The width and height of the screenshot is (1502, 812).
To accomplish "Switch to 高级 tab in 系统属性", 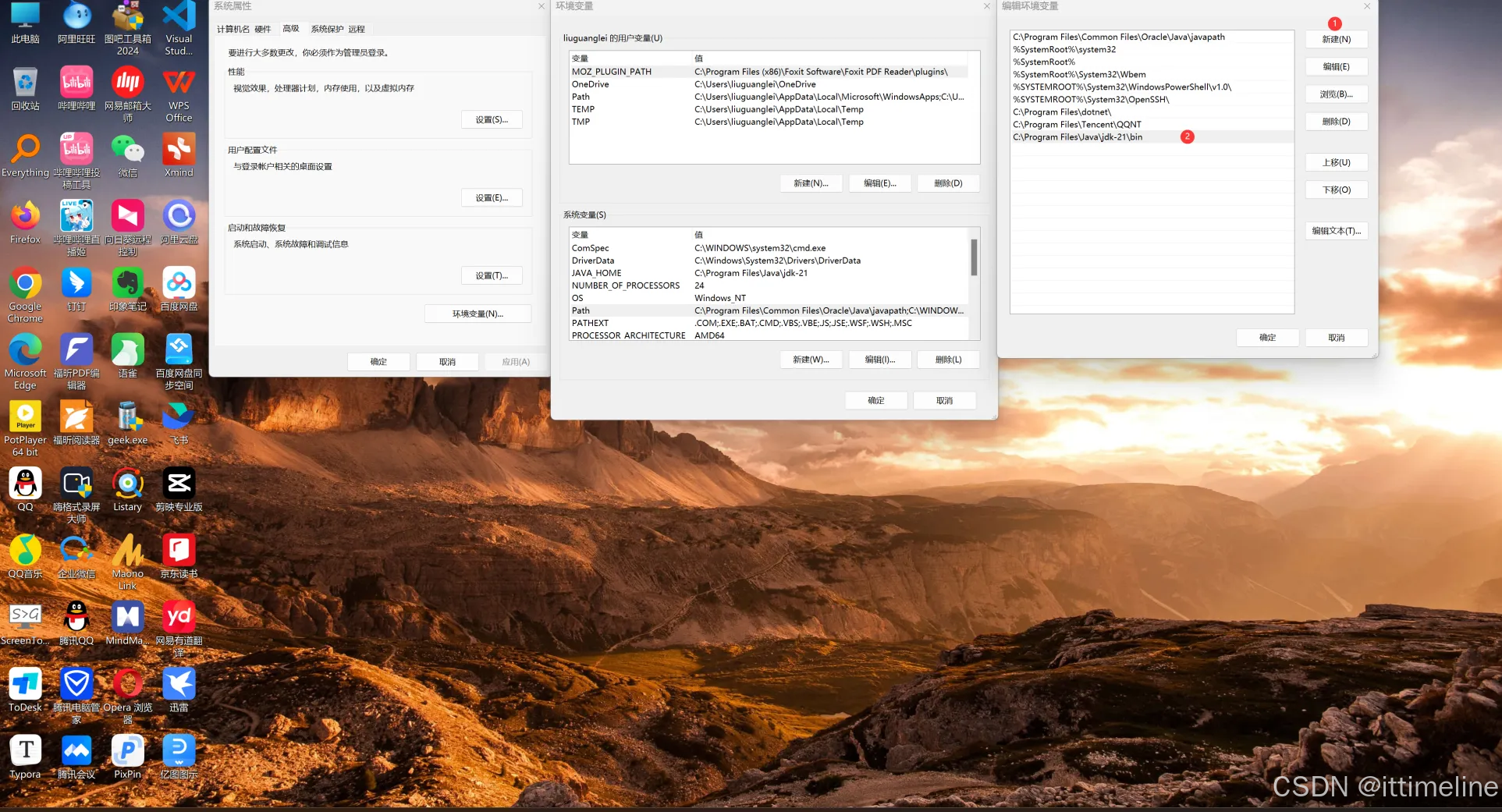I will click(x=291, y=28).
